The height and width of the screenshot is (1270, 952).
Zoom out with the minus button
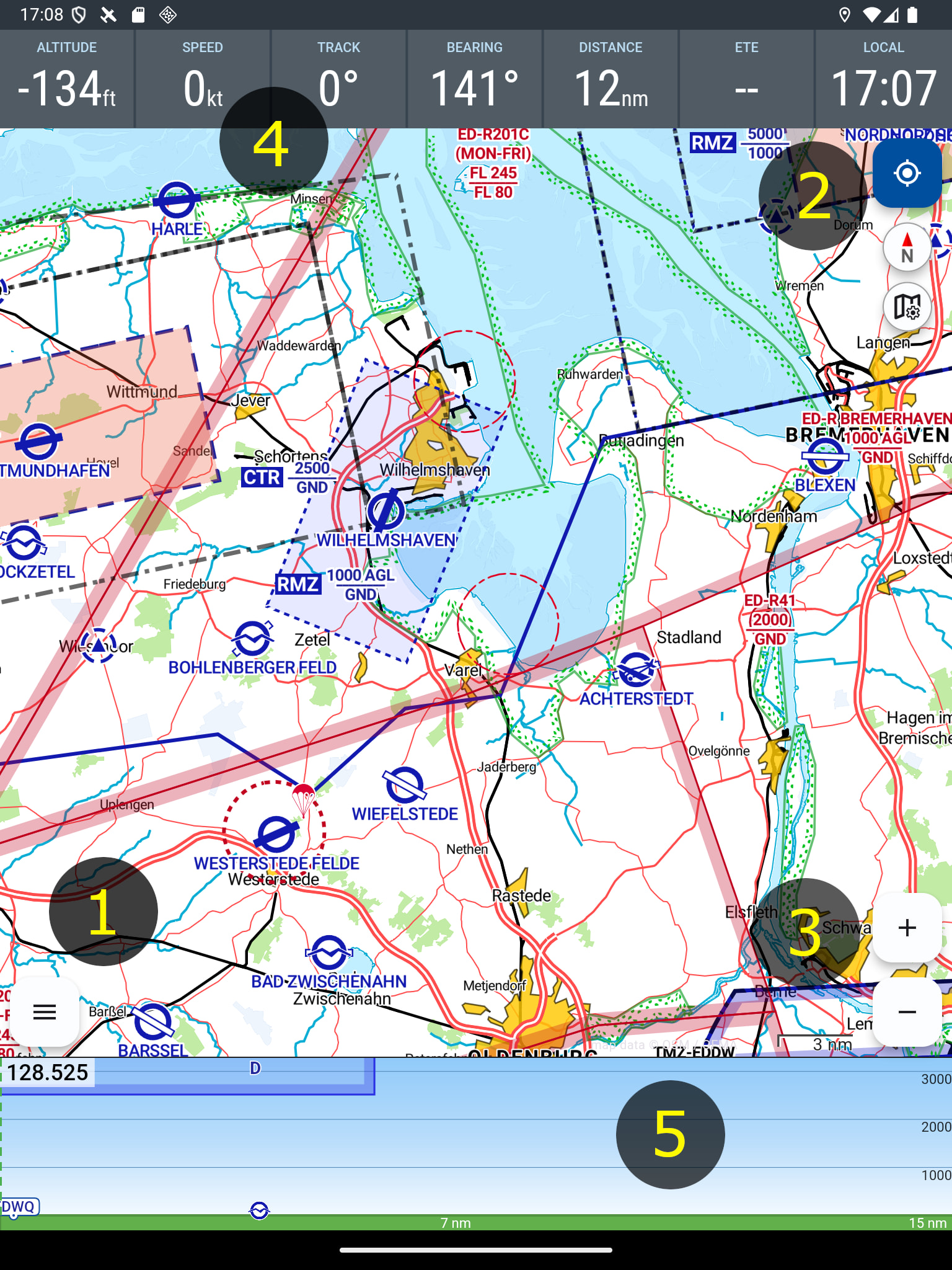(907, 1012)
